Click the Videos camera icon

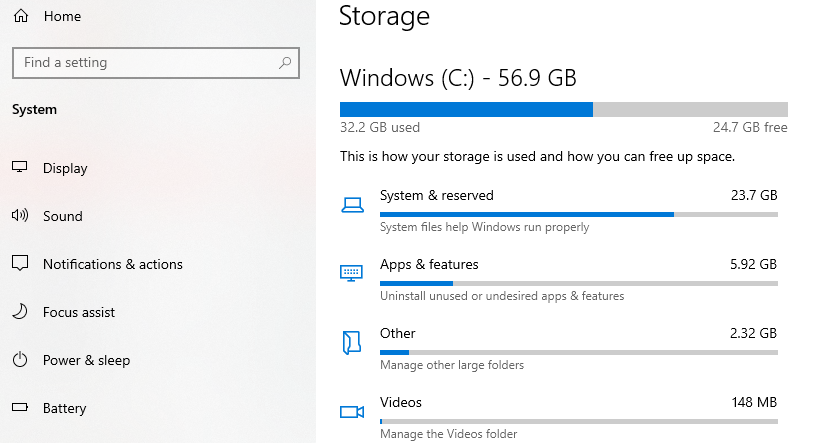click(352, 412)
